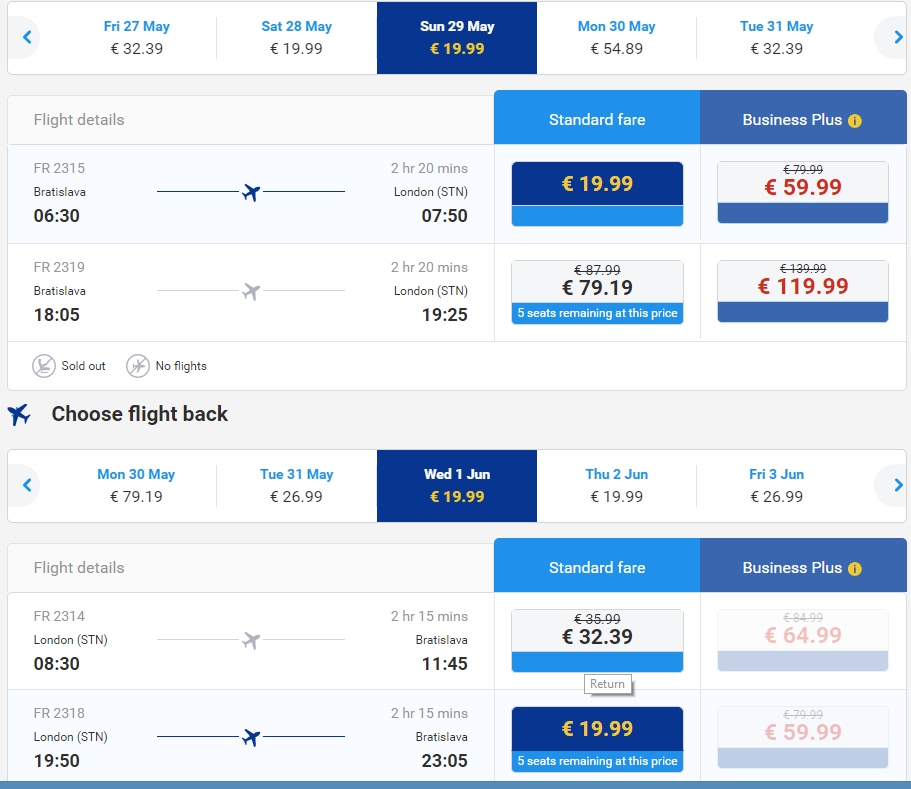This screenshot has height=789, width=911.
Task: Click previous dates arrow for return flight
Action: click(x=27, y=485)
